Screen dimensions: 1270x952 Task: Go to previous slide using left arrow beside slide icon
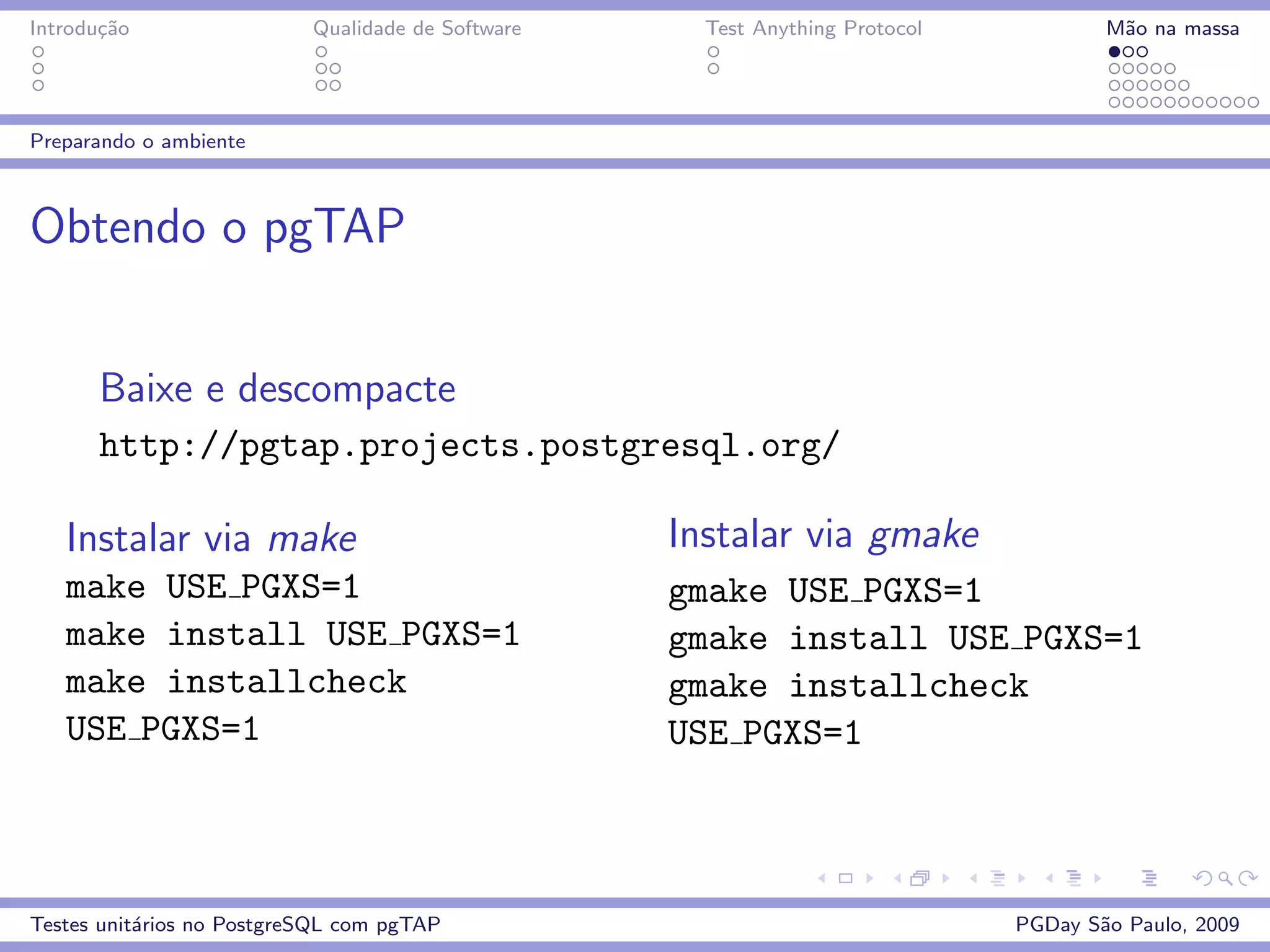tap(822, 878)
